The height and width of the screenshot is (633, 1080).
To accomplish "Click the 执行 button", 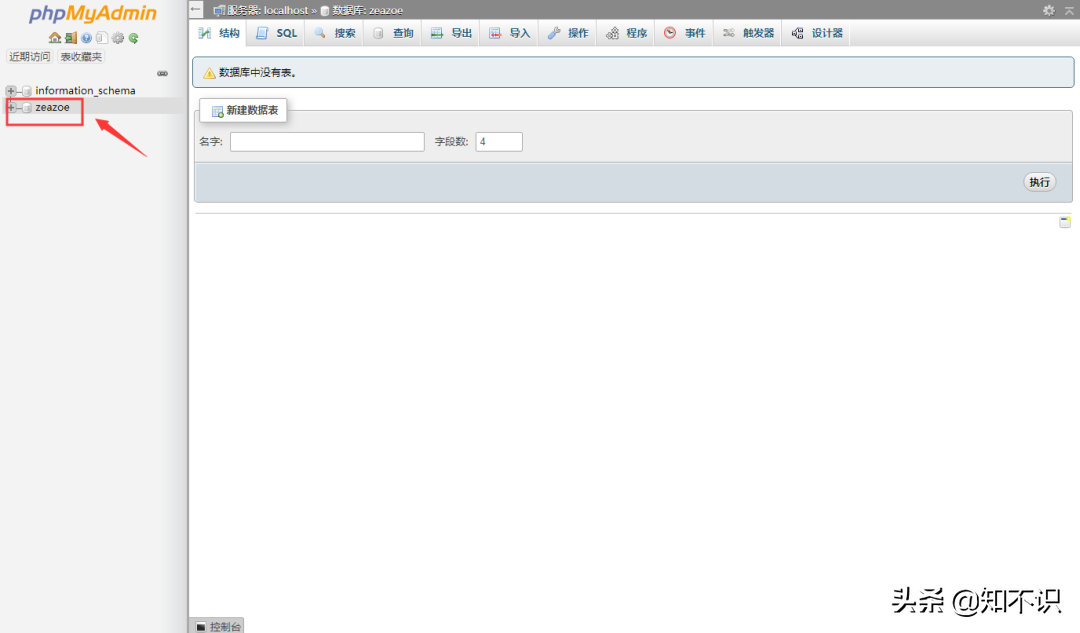I will (1039, 182).
